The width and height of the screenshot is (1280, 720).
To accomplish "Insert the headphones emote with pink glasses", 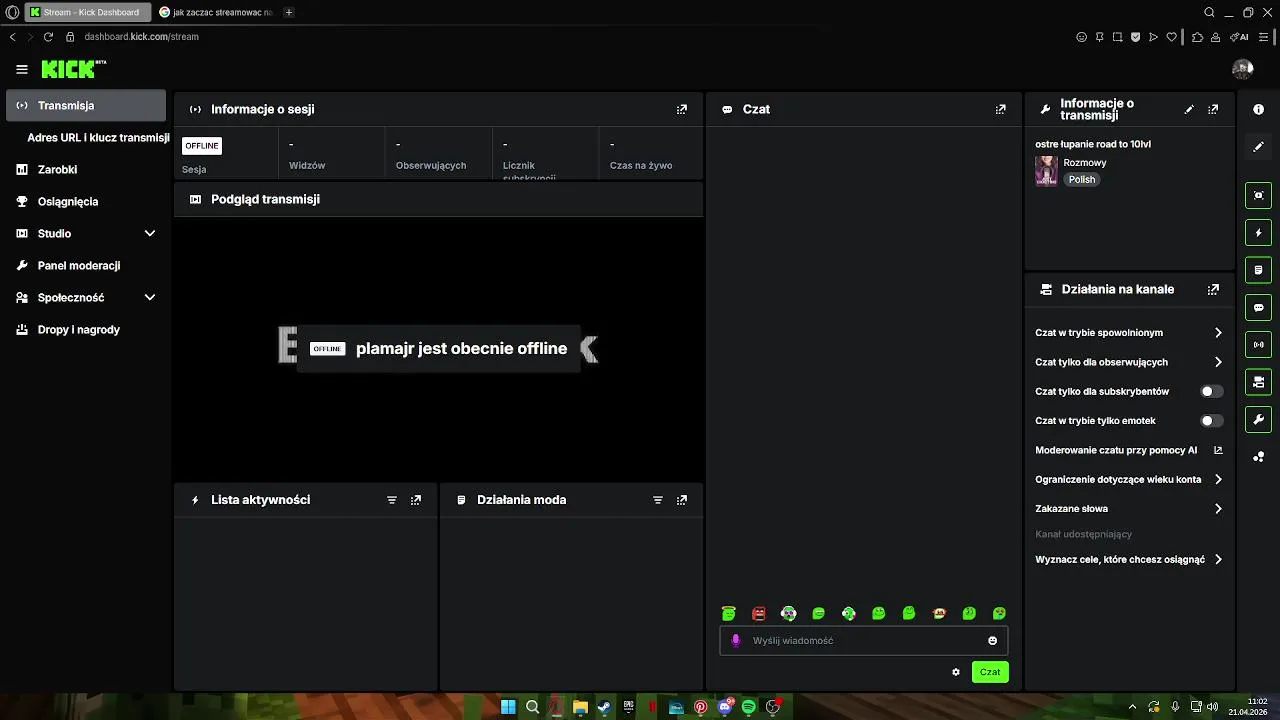I will click(789, 613).
